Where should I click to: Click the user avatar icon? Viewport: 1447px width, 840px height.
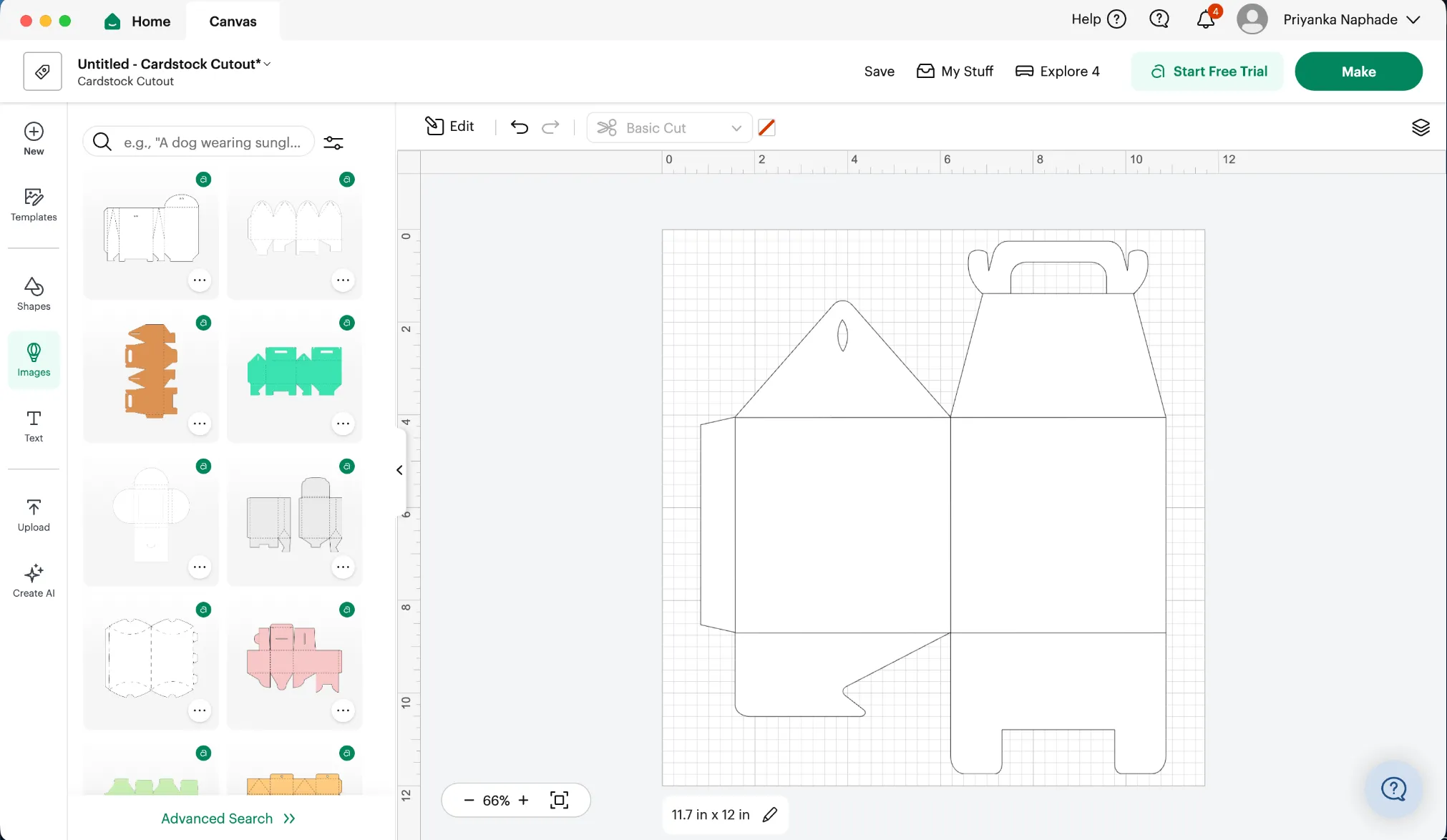click(x=1252, y=19)
